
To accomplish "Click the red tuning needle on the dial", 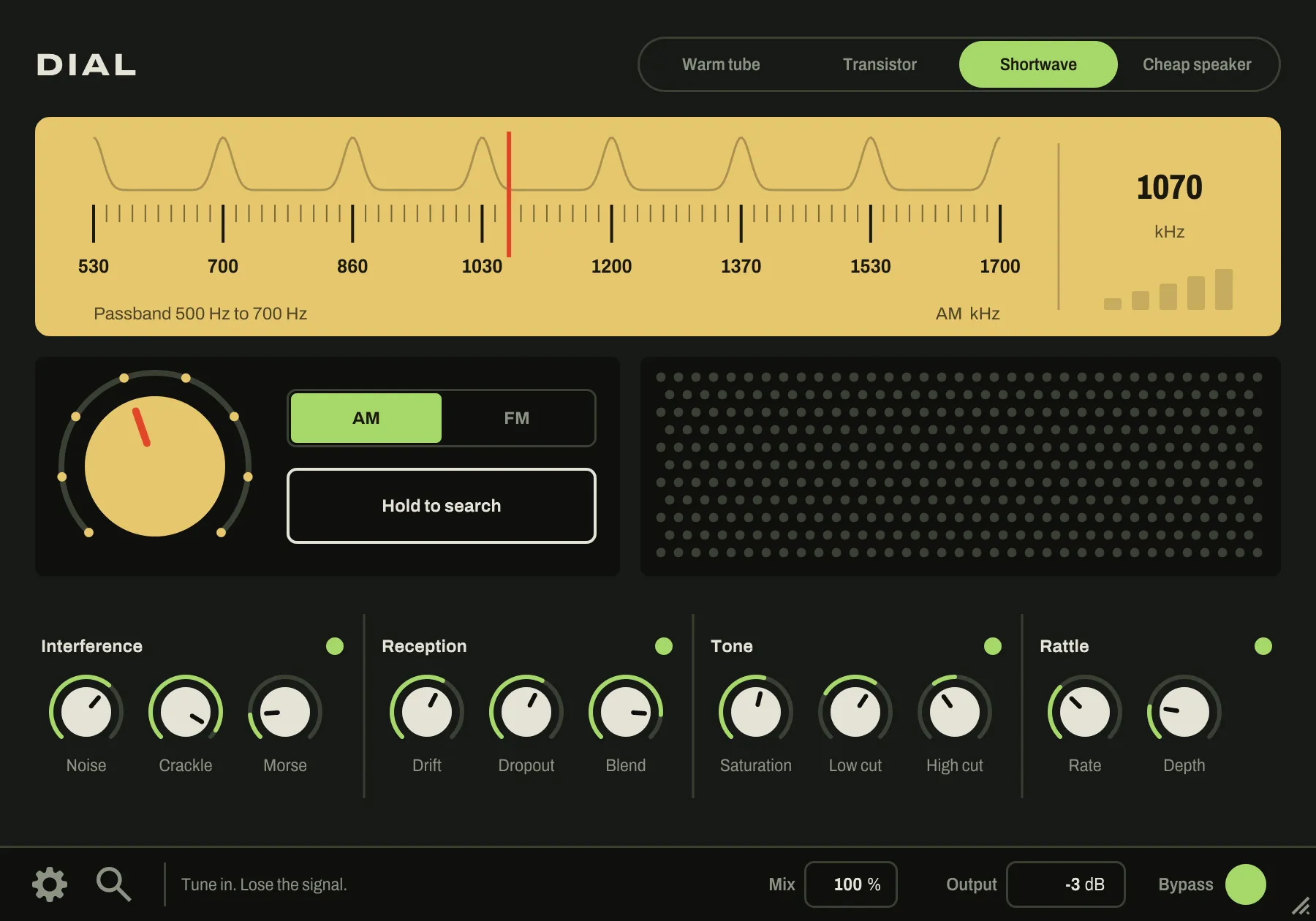I will pos(509,194).
